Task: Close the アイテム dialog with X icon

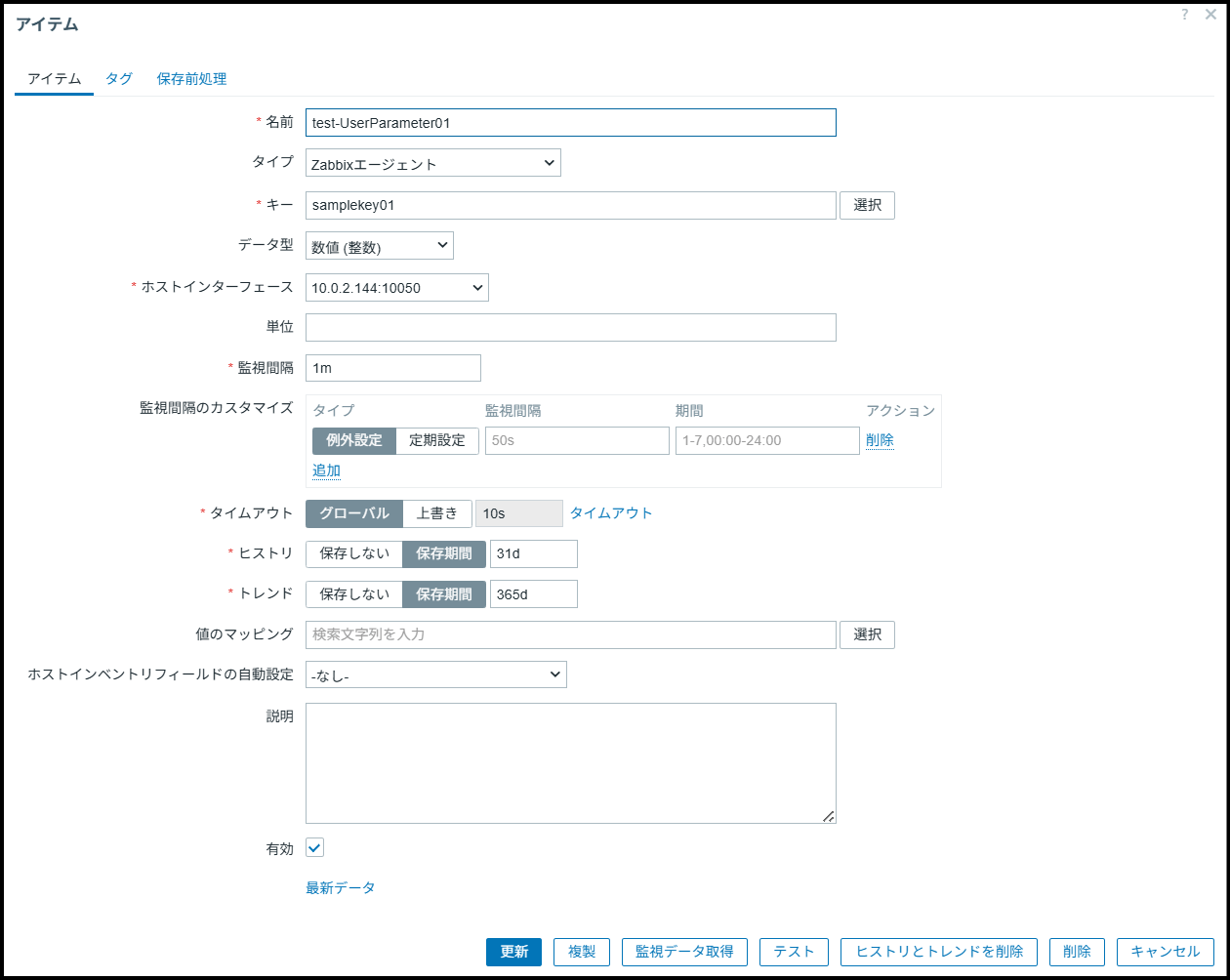Action: coord(1210,15)
